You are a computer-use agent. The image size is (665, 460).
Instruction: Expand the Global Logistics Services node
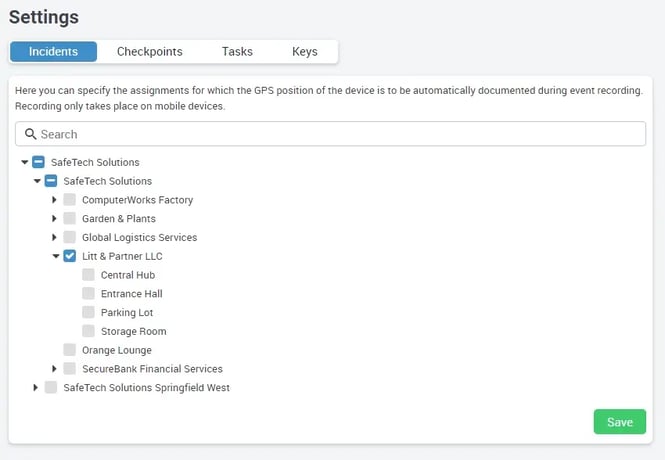55,238
